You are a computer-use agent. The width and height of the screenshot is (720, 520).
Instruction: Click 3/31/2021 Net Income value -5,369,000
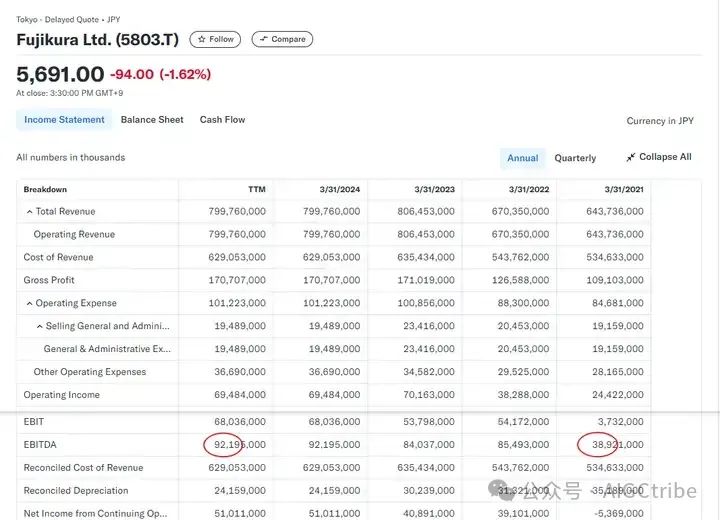click(619, 514)
